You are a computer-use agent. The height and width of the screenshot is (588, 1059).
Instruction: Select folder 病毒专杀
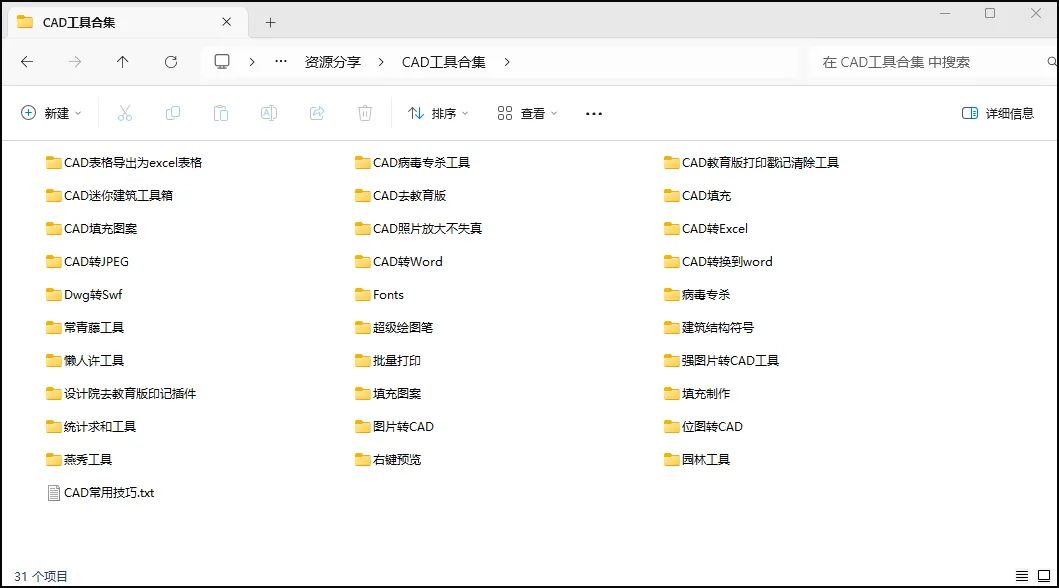point(698,295)
